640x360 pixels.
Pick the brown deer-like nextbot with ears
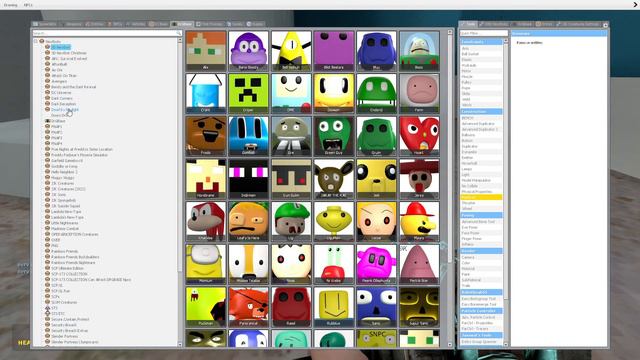[x=334, y=179]
